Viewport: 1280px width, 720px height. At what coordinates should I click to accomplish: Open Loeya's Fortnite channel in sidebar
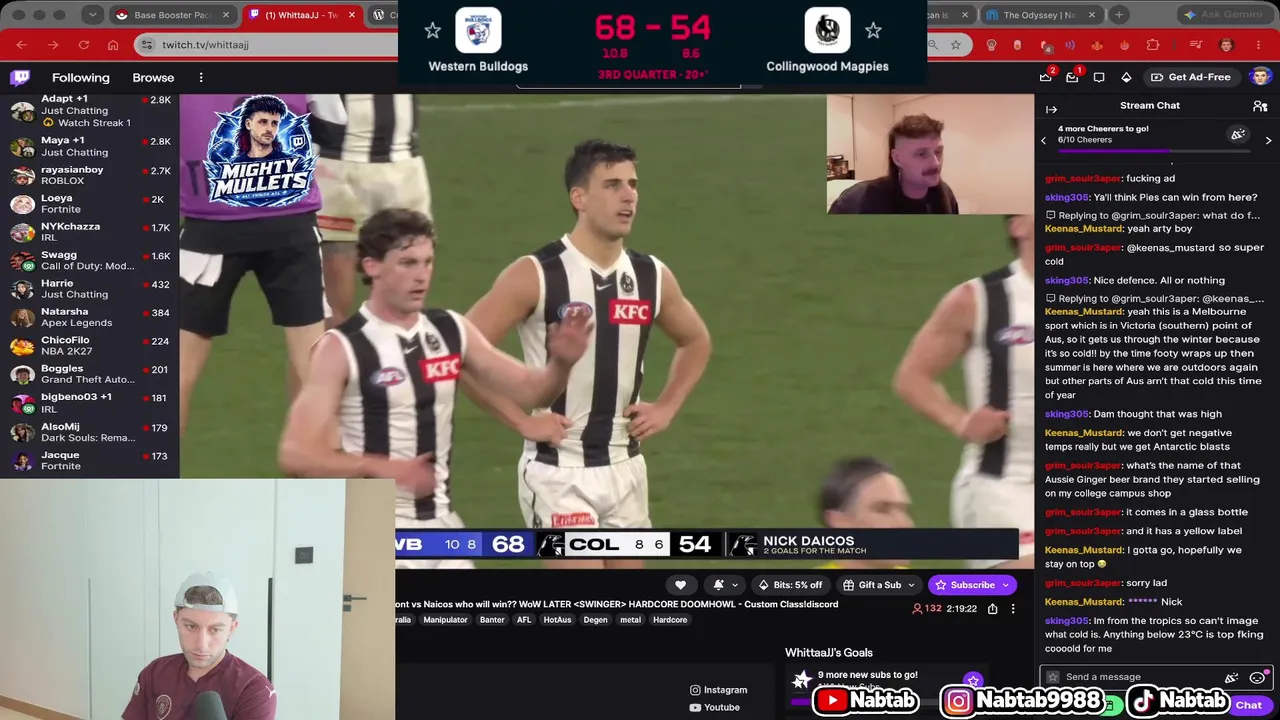90,204
